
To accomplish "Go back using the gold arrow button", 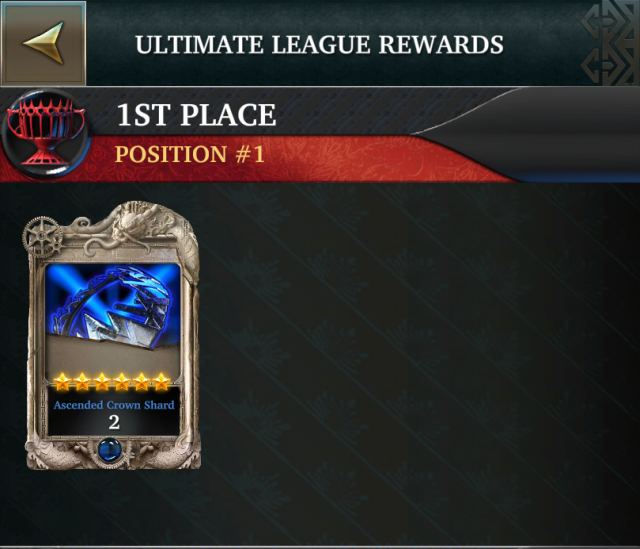I will pyautogui.click(x=43, y=43).
